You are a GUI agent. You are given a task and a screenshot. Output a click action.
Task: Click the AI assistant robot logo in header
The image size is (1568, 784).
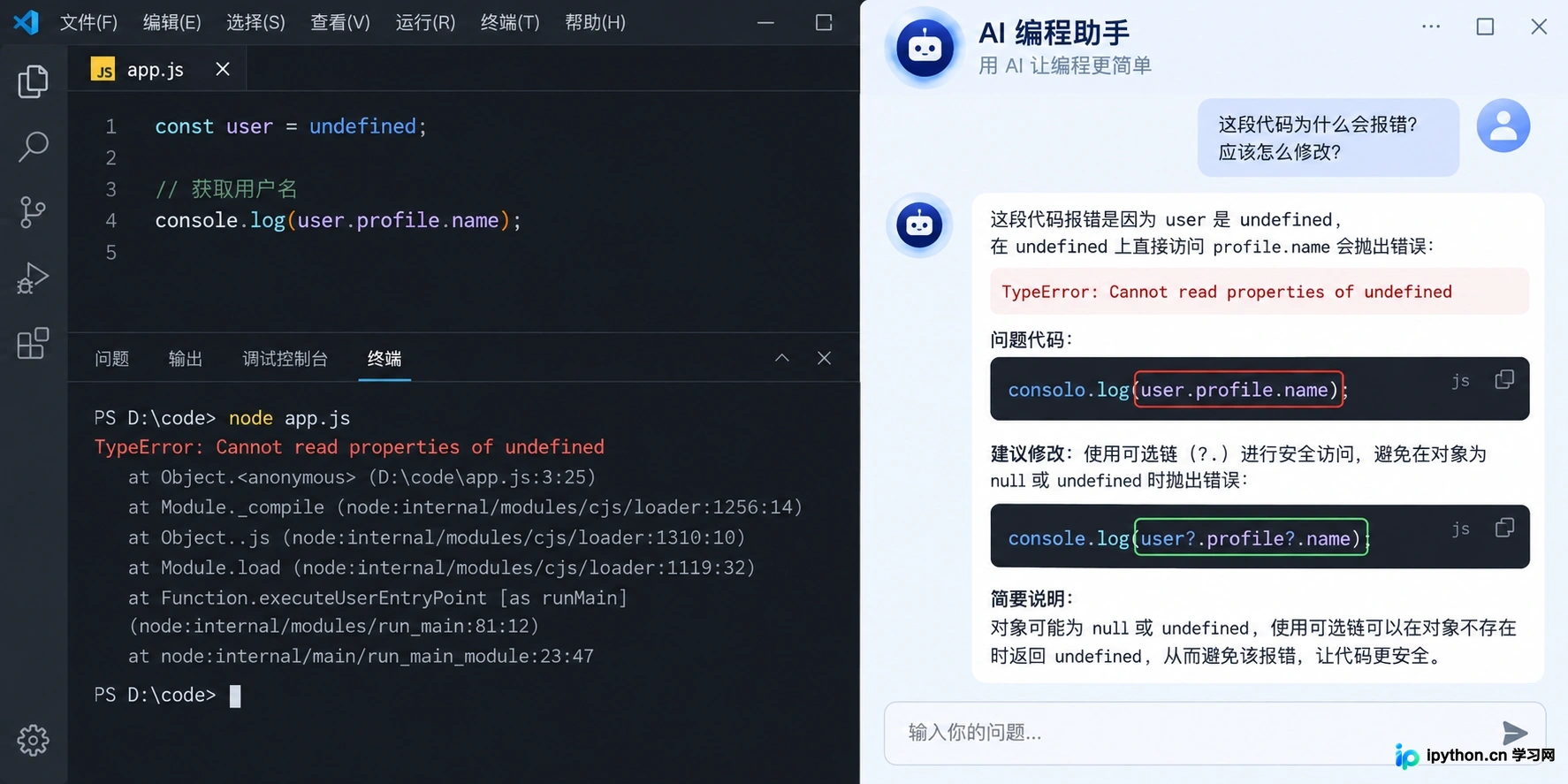[925, 47]
